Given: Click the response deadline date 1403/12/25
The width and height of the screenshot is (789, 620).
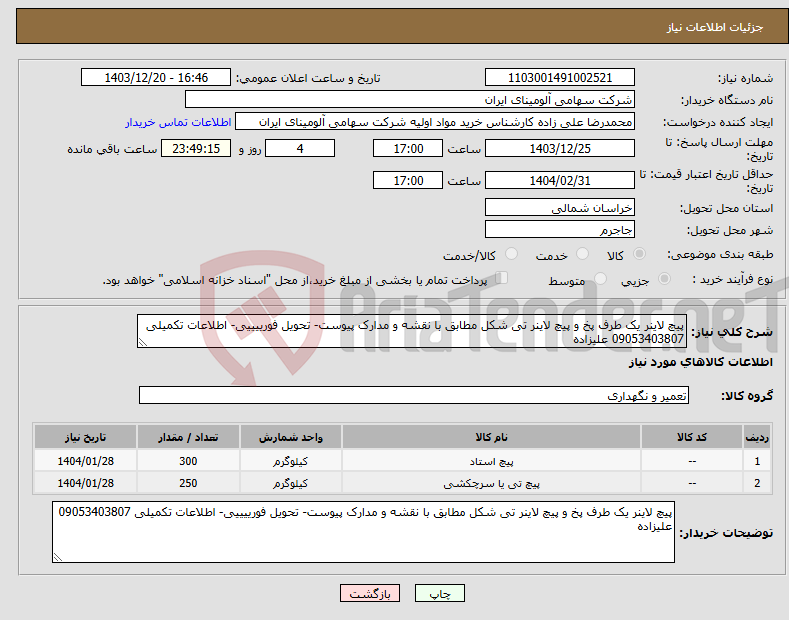Looking at the screenshot, I should (x=560, y=148).
